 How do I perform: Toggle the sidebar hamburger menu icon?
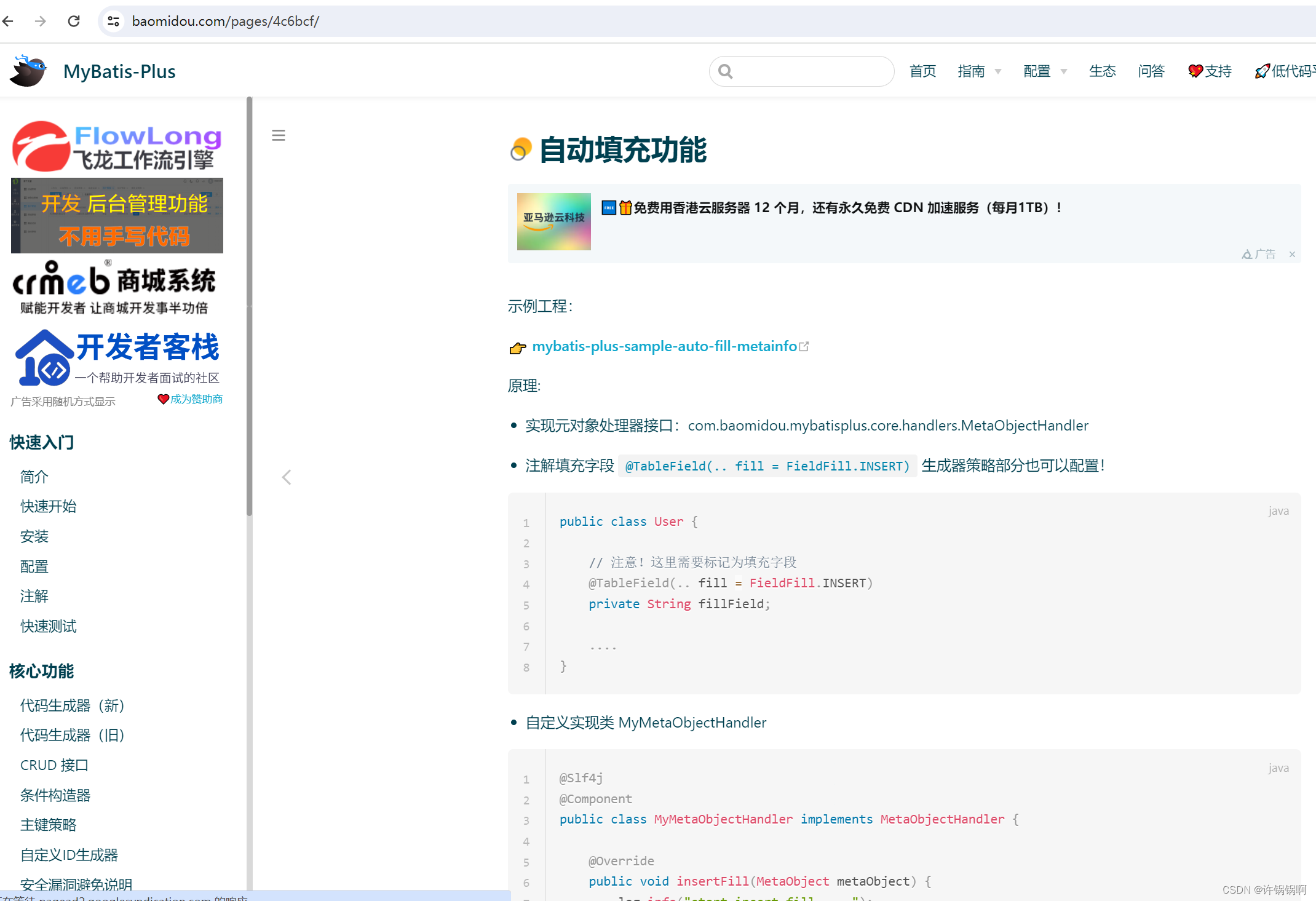pos(279,135)
